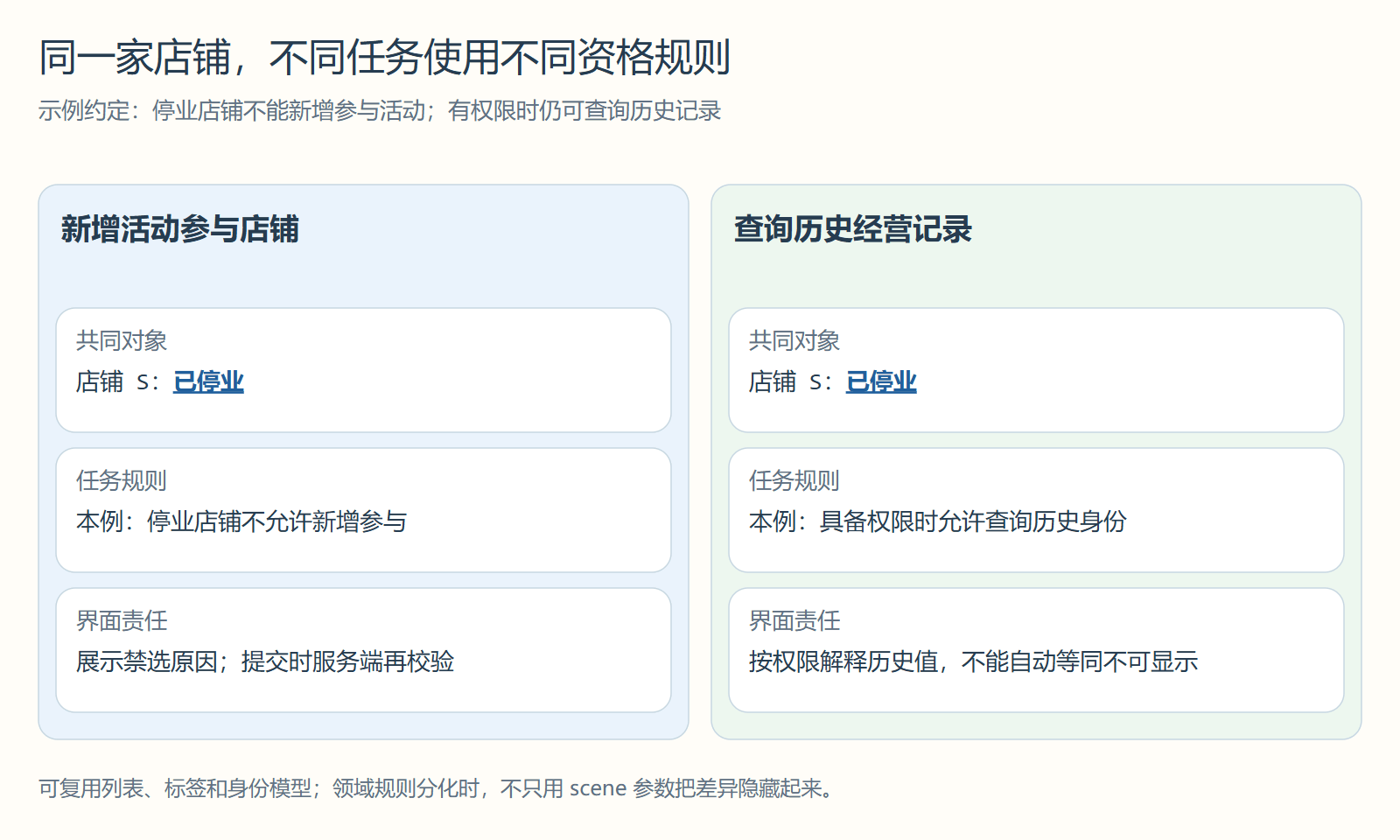Click 共同对象 label in 查询历史经营记录 card
This screenshot has width=1400, height=840.
(794, 340)
